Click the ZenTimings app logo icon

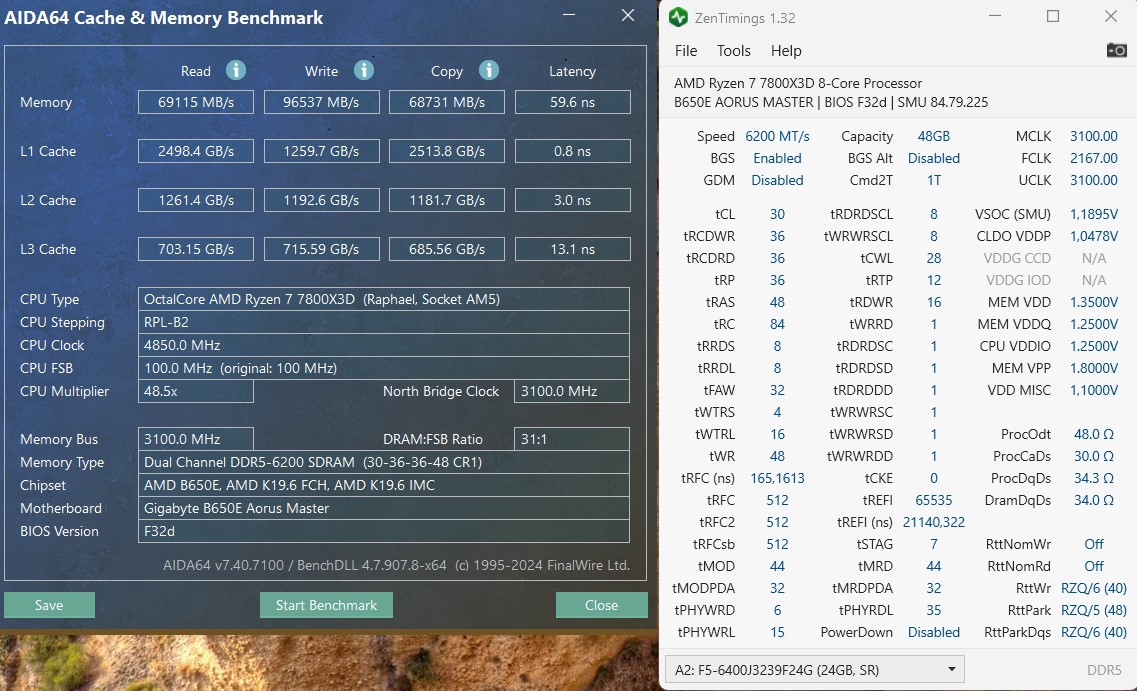pyautogui.click(x=678, y=17)
